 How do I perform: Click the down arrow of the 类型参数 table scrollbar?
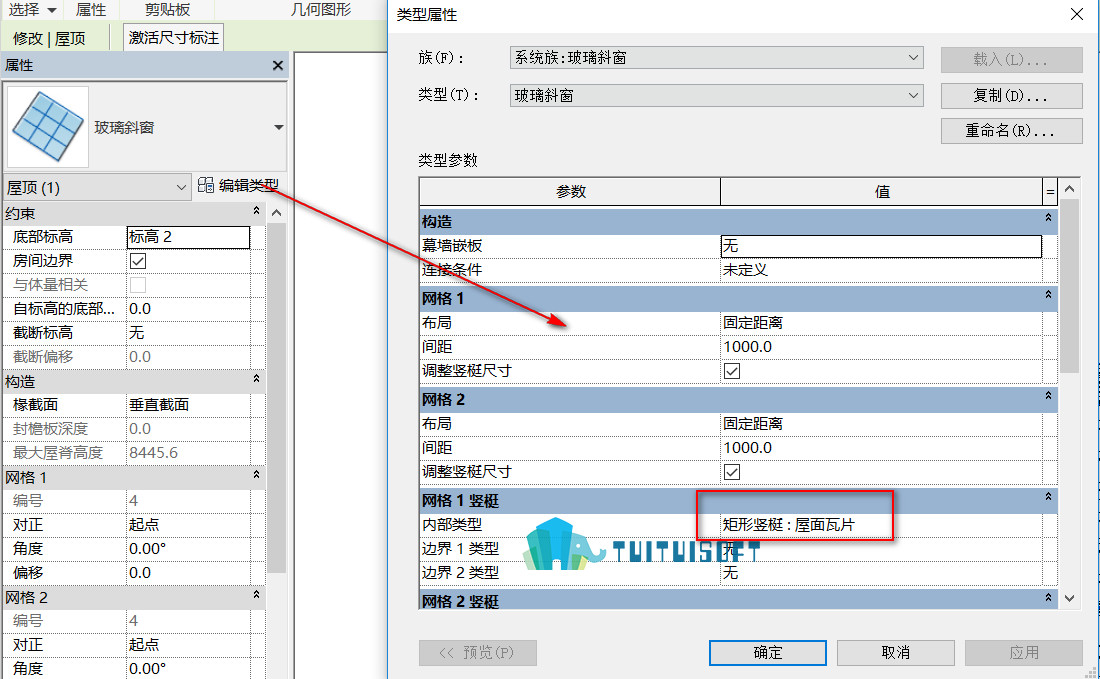click(1069, 598)
